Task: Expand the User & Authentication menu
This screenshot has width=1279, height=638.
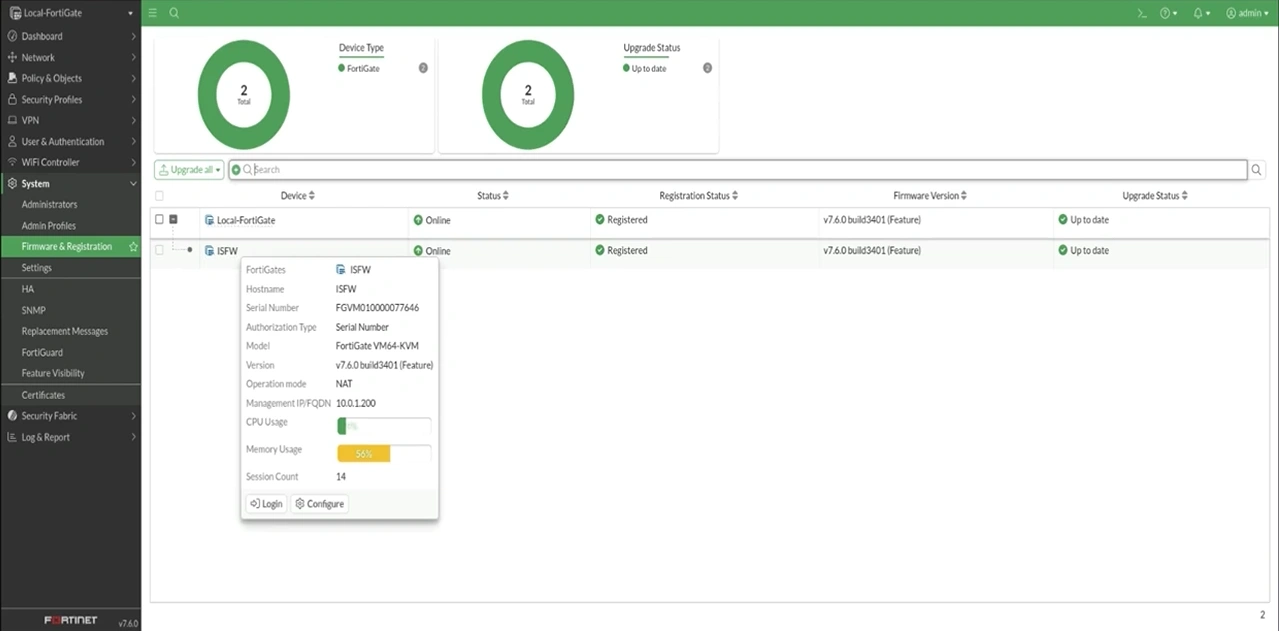Action: 70,142
